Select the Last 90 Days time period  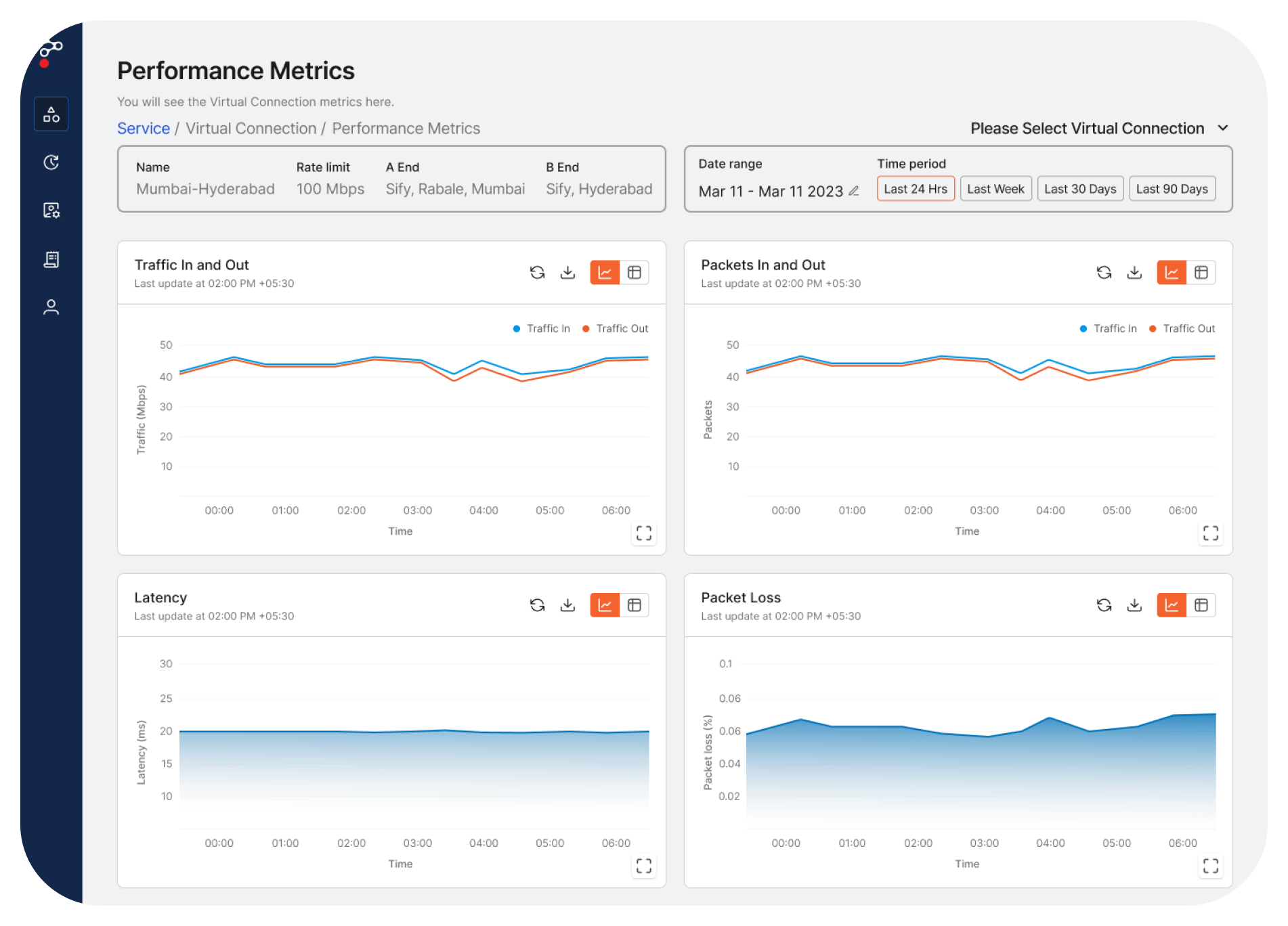tap(1172, 189)
